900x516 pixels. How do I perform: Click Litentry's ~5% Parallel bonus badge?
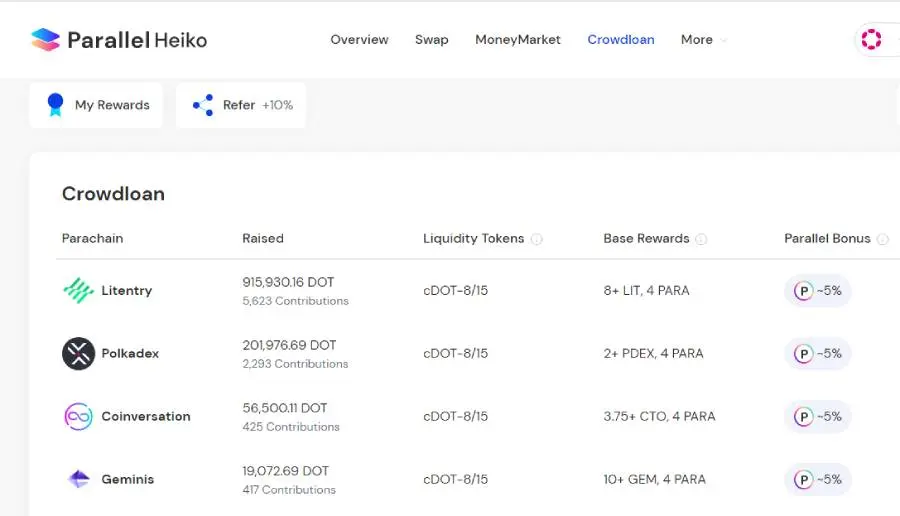(817, 290)
